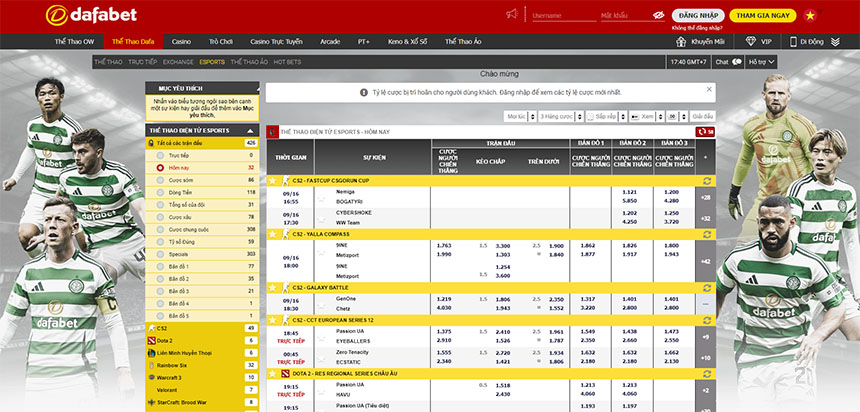Click the Đăng Nhập login button

click(x=697, y=16)
